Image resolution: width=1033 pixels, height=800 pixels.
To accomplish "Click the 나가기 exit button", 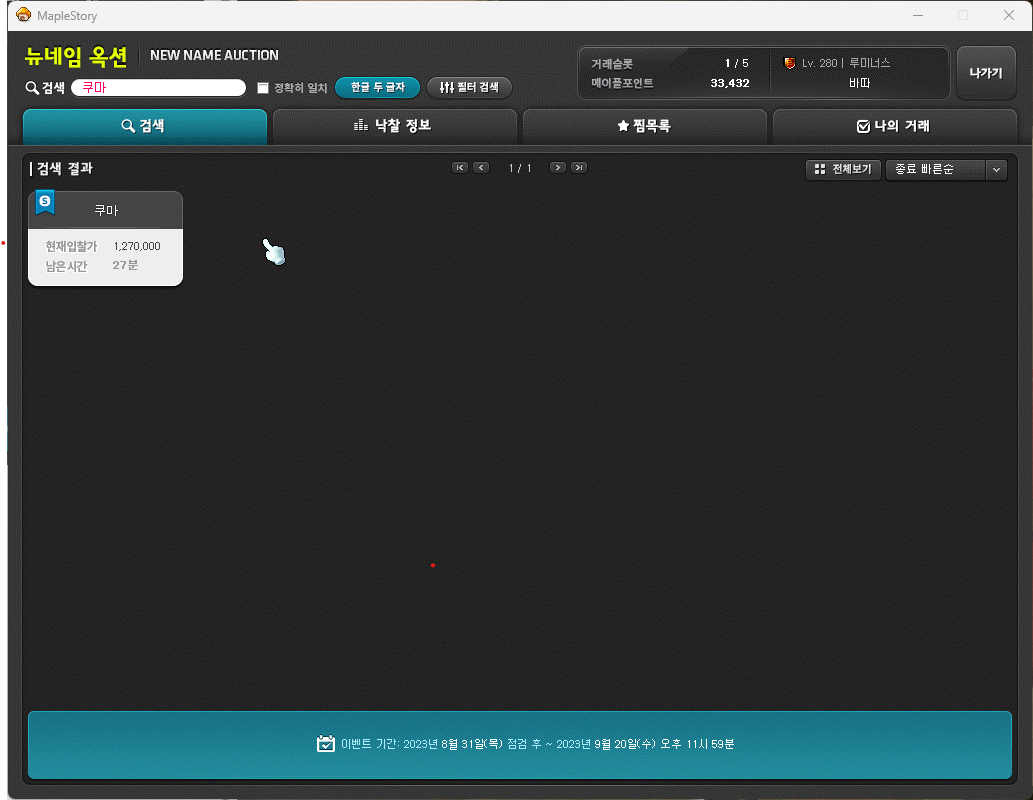I will coord(986,73).
